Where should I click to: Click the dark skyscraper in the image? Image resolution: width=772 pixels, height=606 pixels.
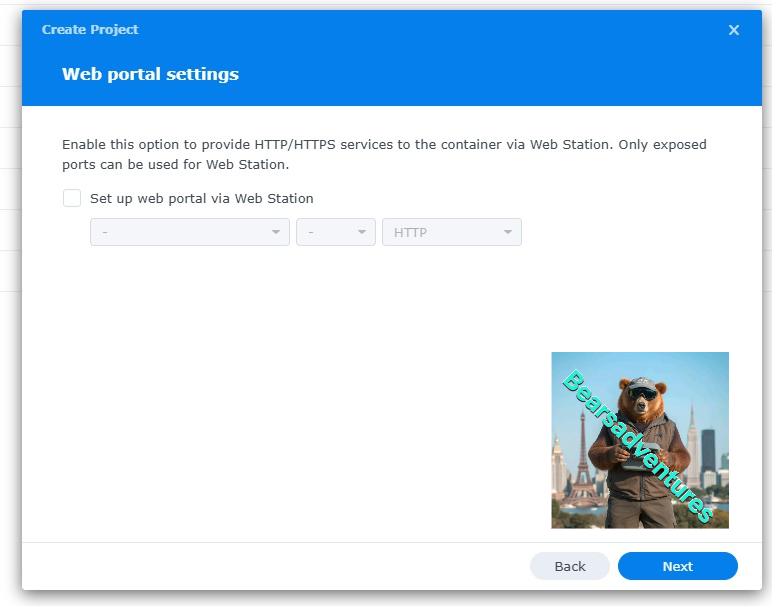(x=708, y=450)
